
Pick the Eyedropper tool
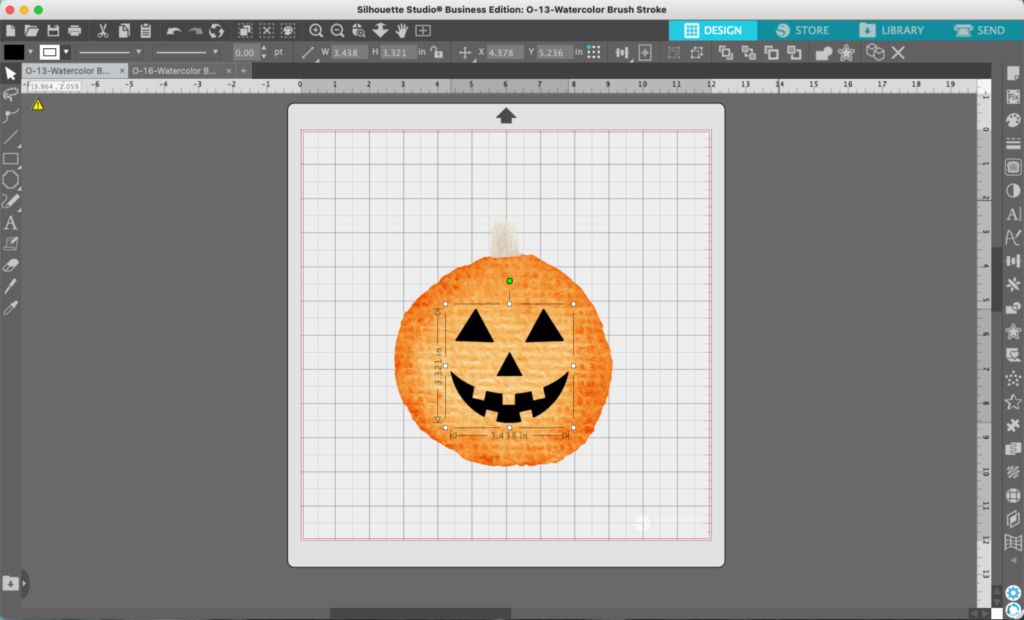pyautogui.click(x=10, y=308)
